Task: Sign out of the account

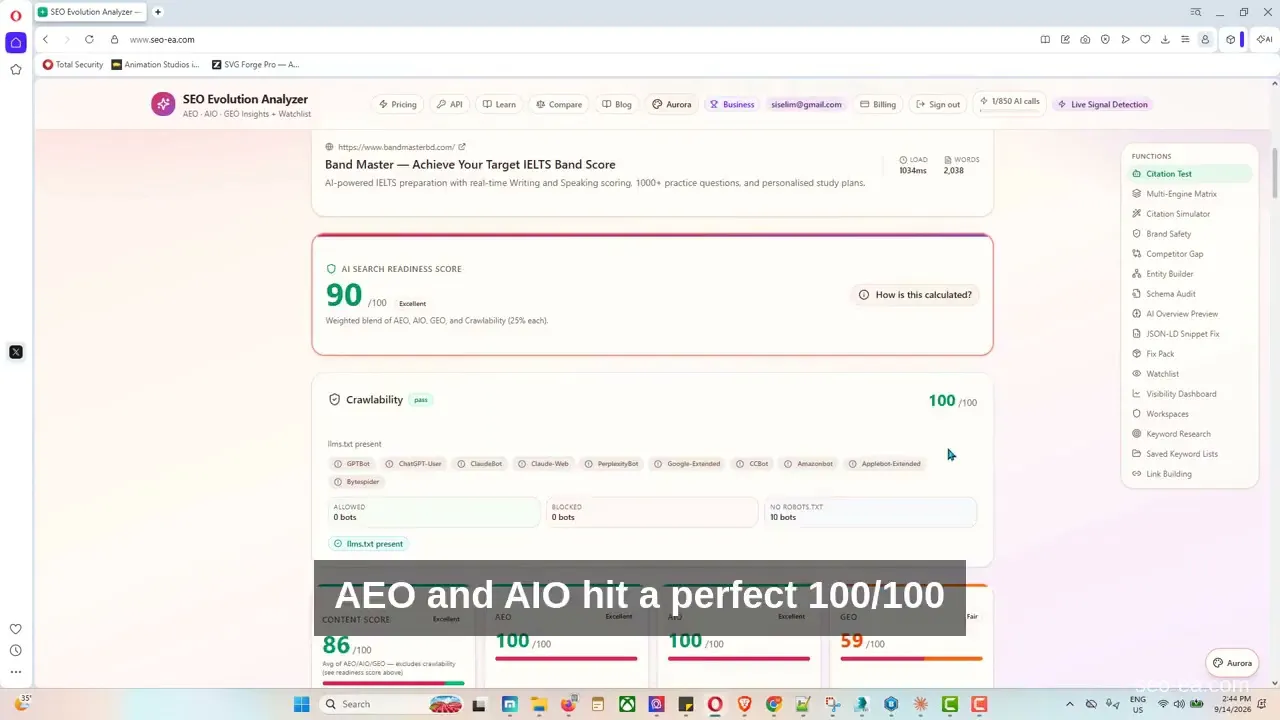Action: tap(937, 104)
